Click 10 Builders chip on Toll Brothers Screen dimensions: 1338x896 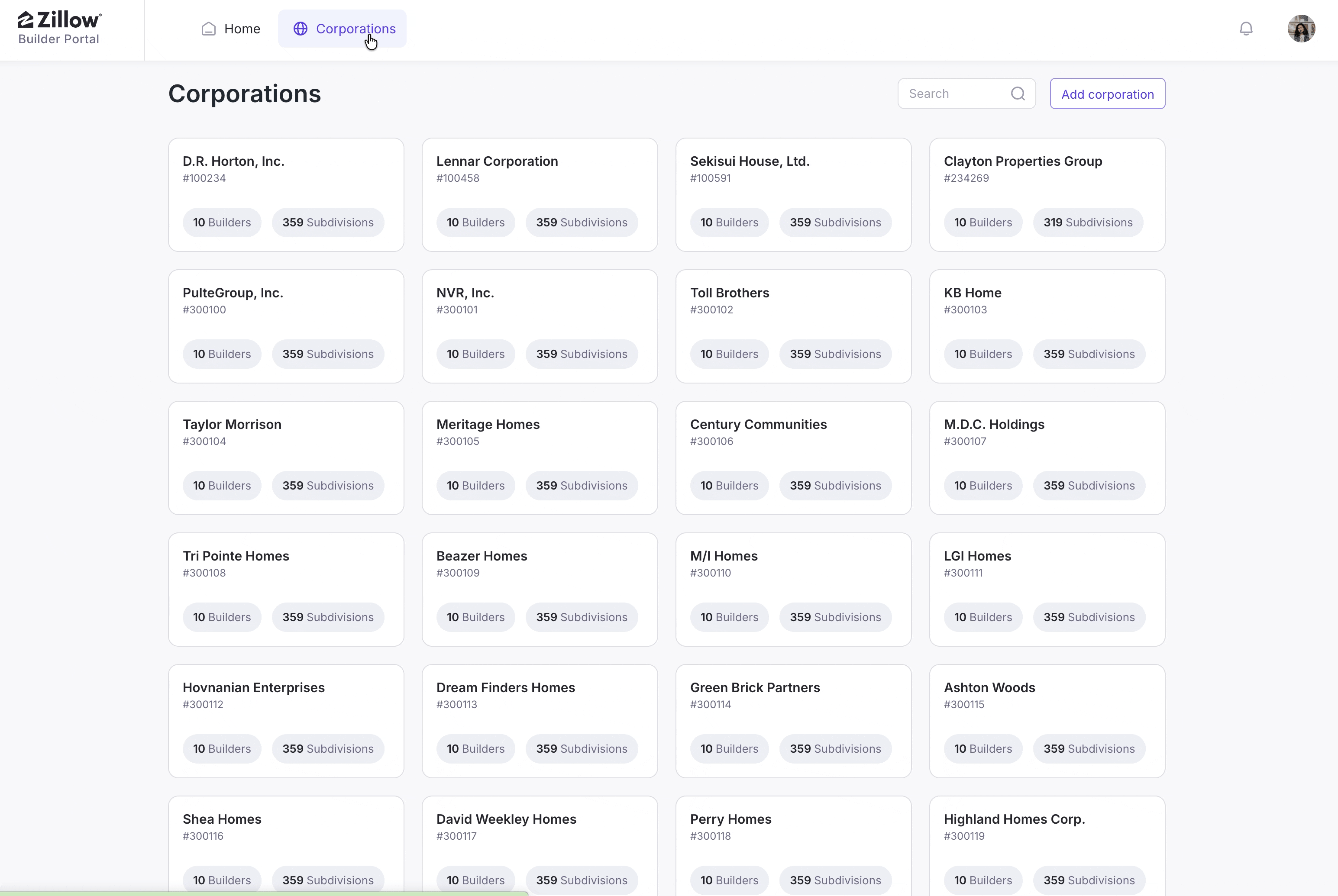(x=729, y=354)
